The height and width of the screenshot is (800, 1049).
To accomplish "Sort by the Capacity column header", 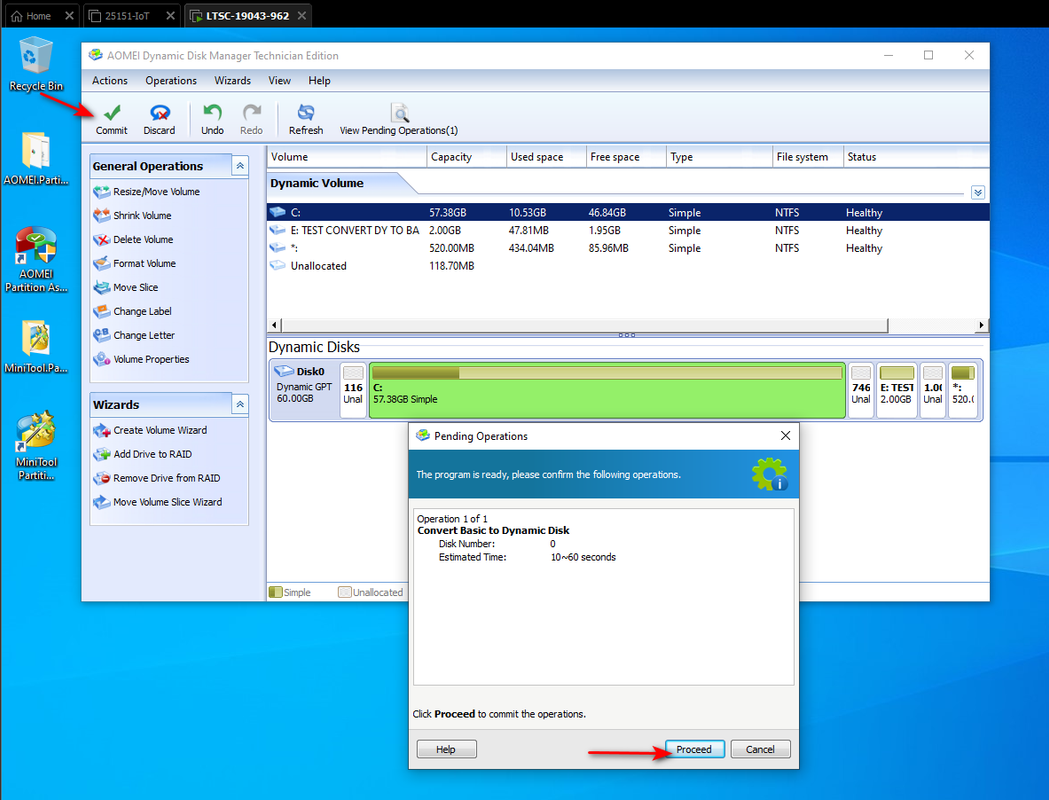I will click(466, 157).
